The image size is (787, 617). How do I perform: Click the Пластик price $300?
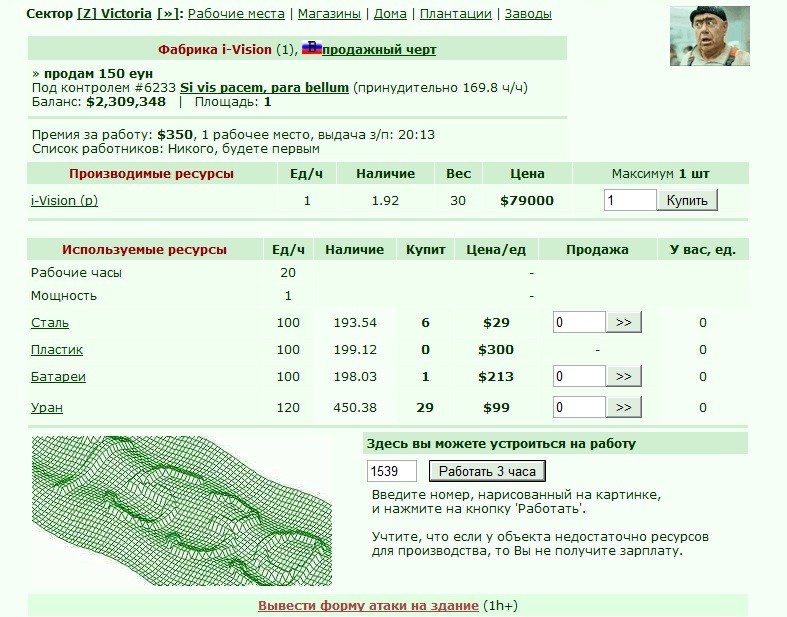pyautogui.click(x=496, y=350)
